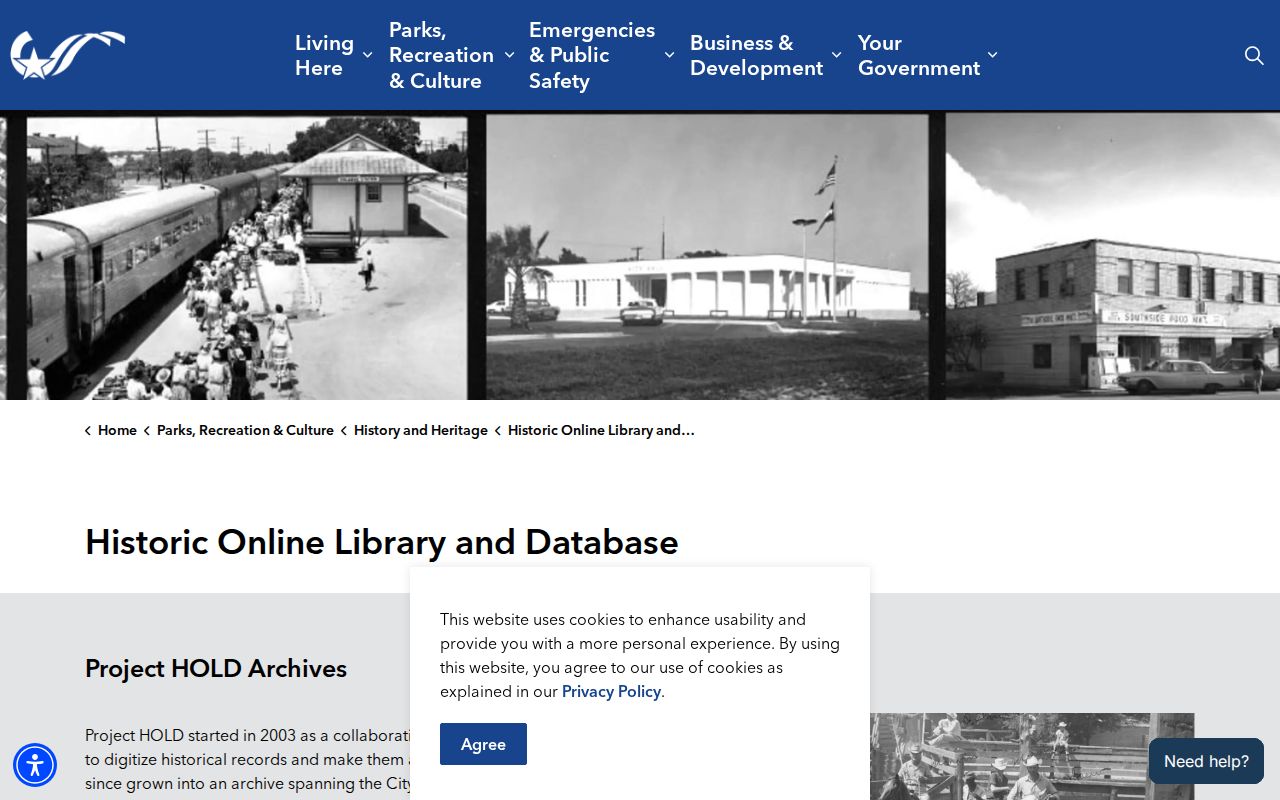This screenshot has width=1280, height=800.
Task: Open Business & Development menu
Action: [x=756, y=55]
